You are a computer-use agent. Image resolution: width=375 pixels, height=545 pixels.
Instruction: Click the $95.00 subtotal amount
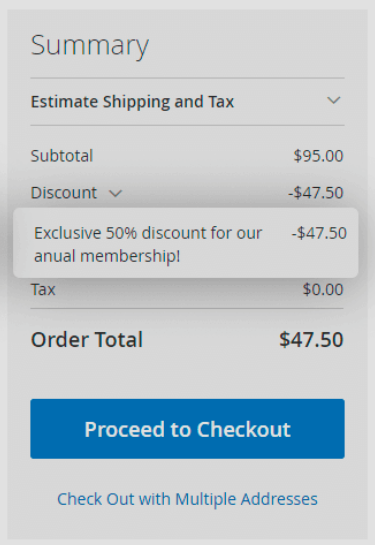[318, 156]
